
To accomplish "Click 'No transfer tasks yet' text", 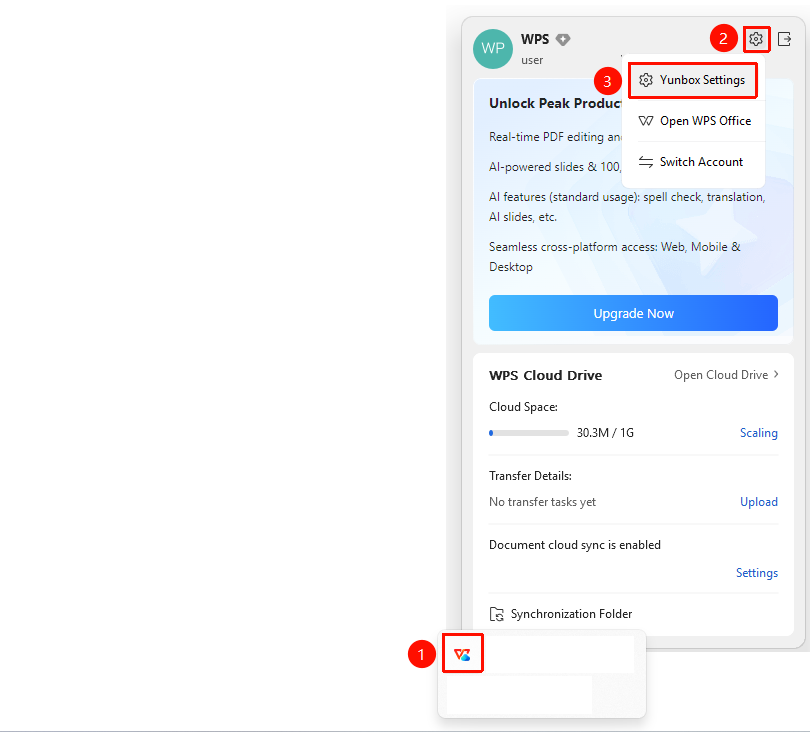I will tap(542, 502).
